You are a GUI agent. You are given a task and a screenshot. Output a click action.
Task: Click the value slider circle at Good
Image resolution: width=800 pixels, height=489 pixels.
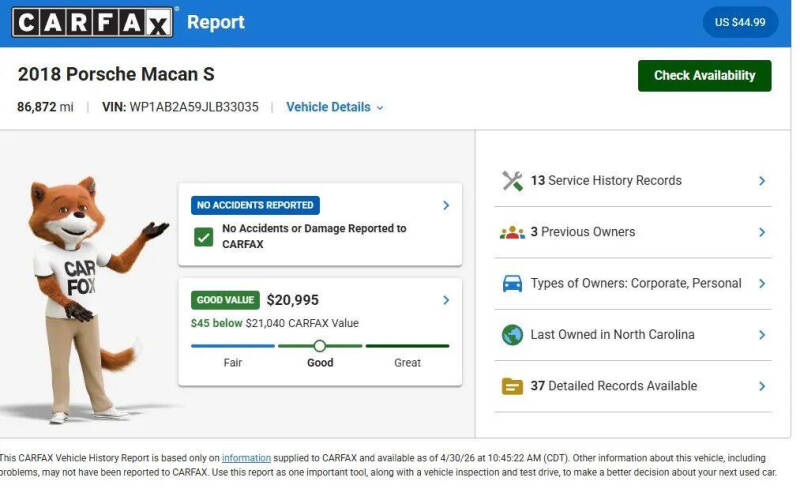pyautogui.click(x=320, y=346)
